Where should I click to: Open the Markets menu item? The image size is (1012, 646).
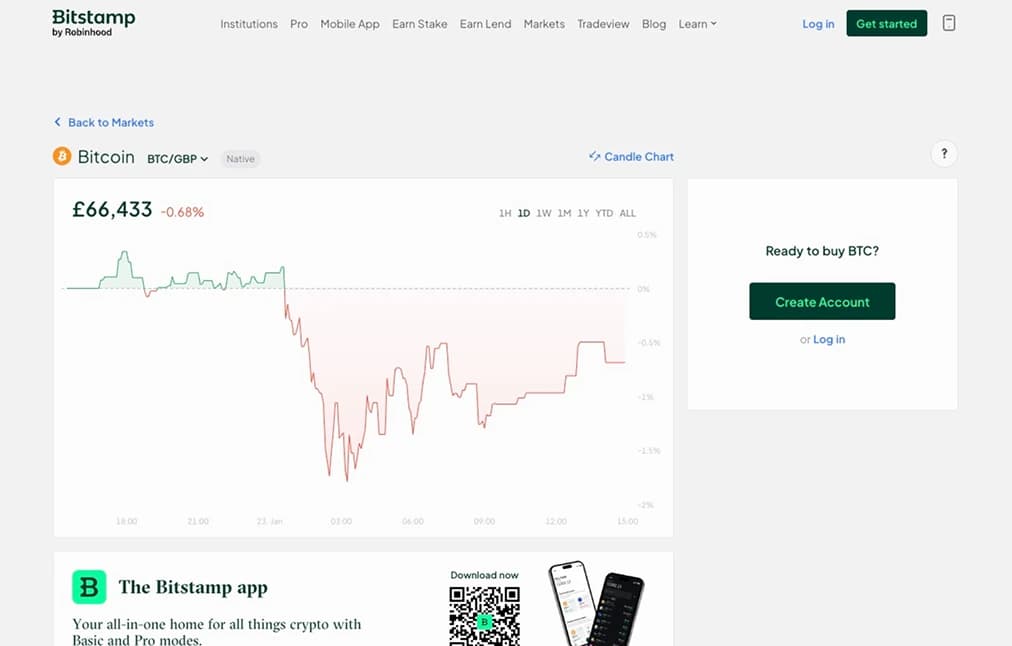[543, 23]
